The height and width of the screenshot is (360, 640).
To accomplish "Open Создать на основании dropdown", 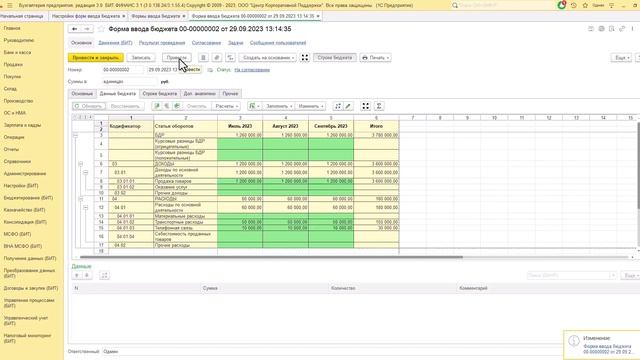I will click(x=268, y=58).
